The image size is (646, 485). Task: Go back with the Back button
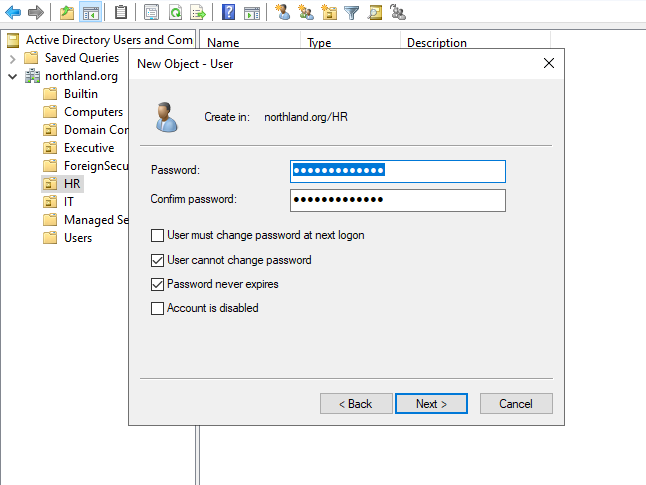point(356,404)
